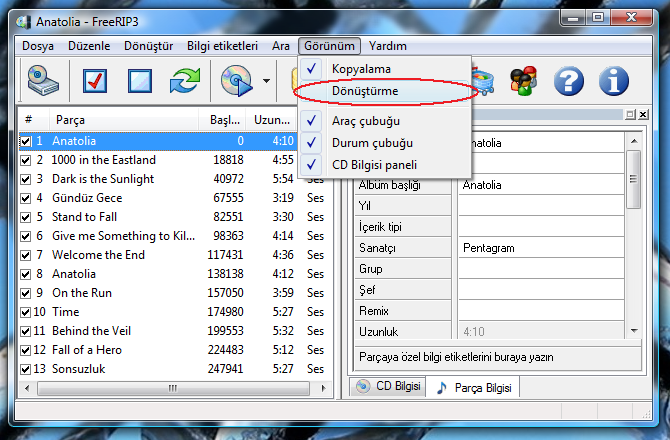This screenshot has height=440, width=670.
Task: Open the Düzenle menu
Action: pyautogui.click(x=89, y=46)
